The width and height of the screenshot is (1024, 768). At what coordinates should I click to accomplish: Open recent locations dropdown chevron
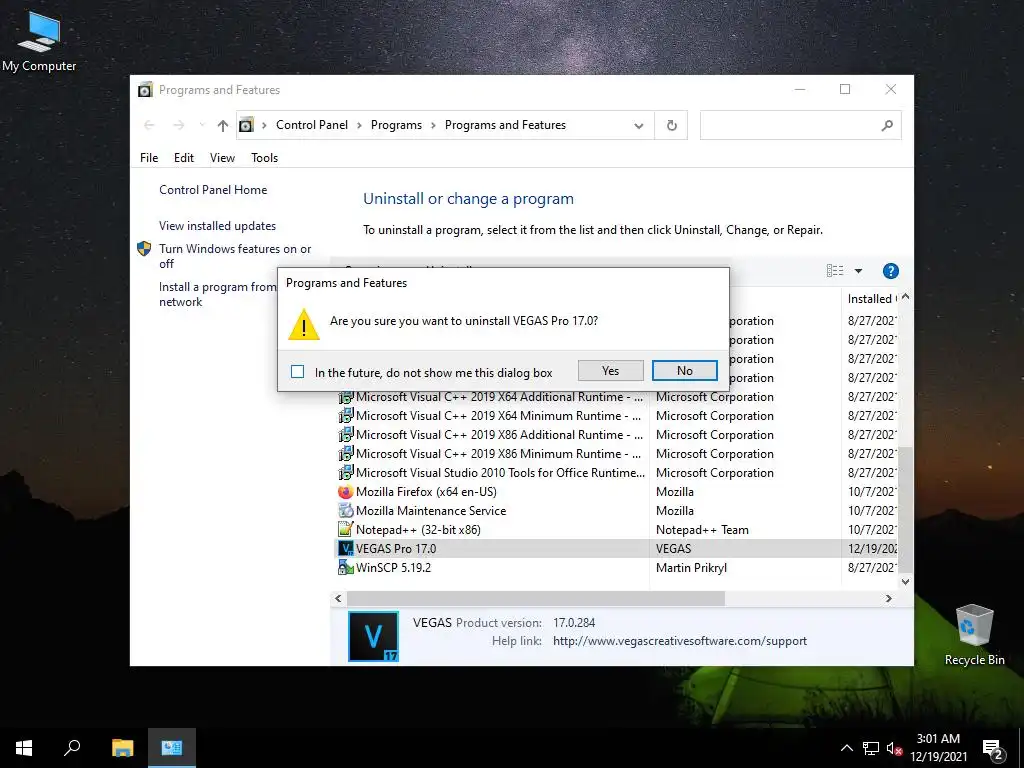(x=202, y=125)
